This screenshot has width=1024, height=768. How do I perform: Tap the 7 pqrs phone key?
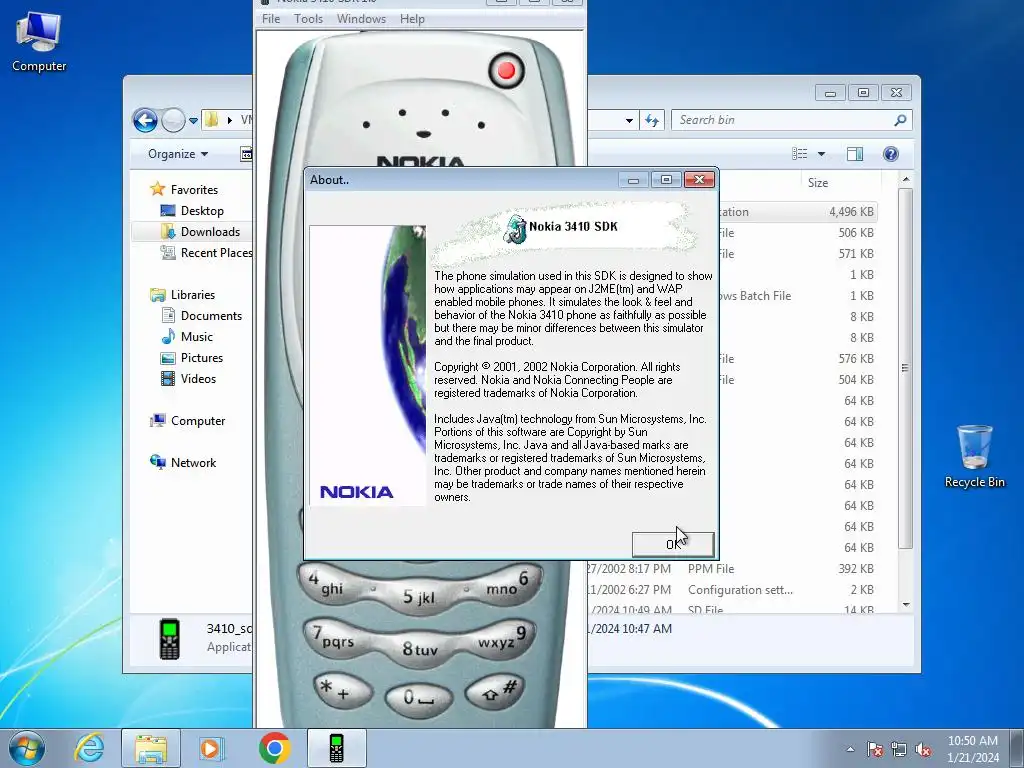[x=334, y=637]
